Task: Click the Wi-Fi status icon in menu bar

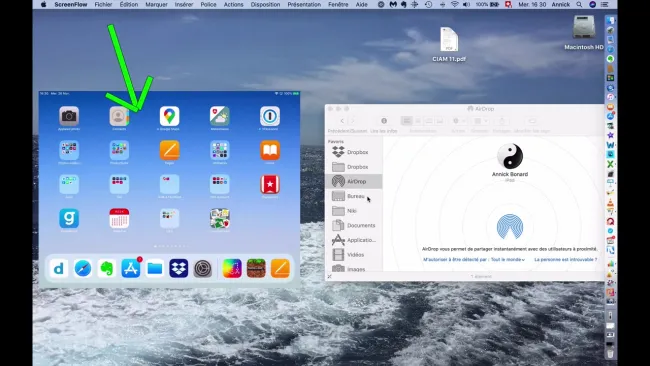Action: tap(455, 5)
